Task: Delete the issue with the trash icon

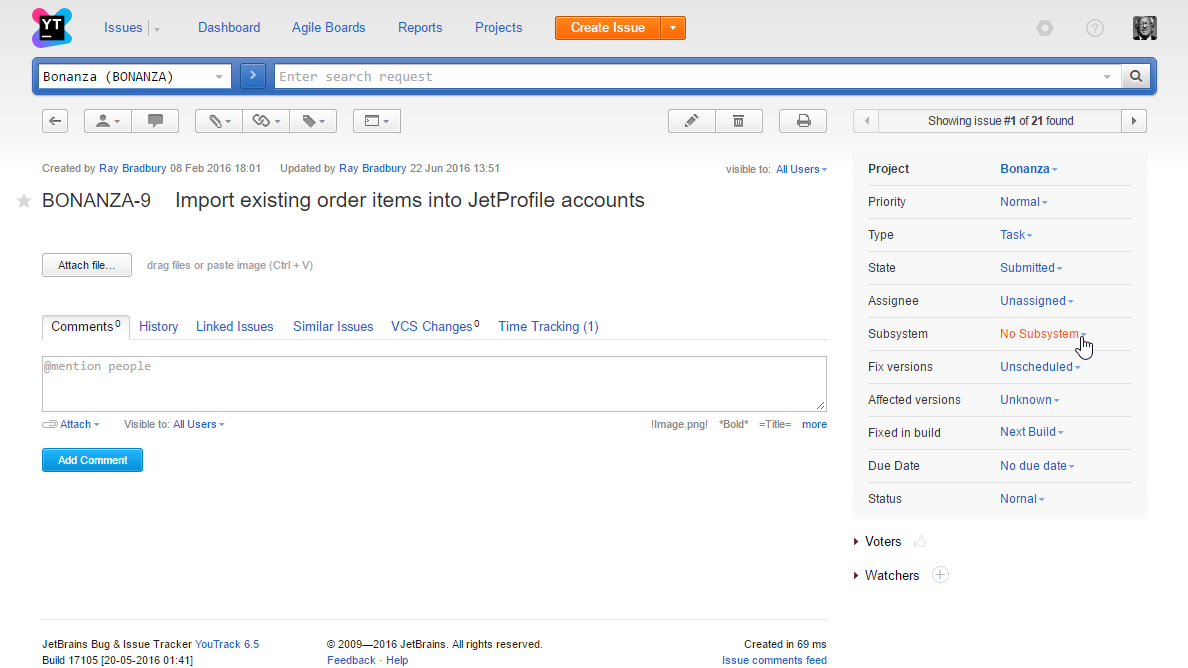Action: (x=739, y=121)
